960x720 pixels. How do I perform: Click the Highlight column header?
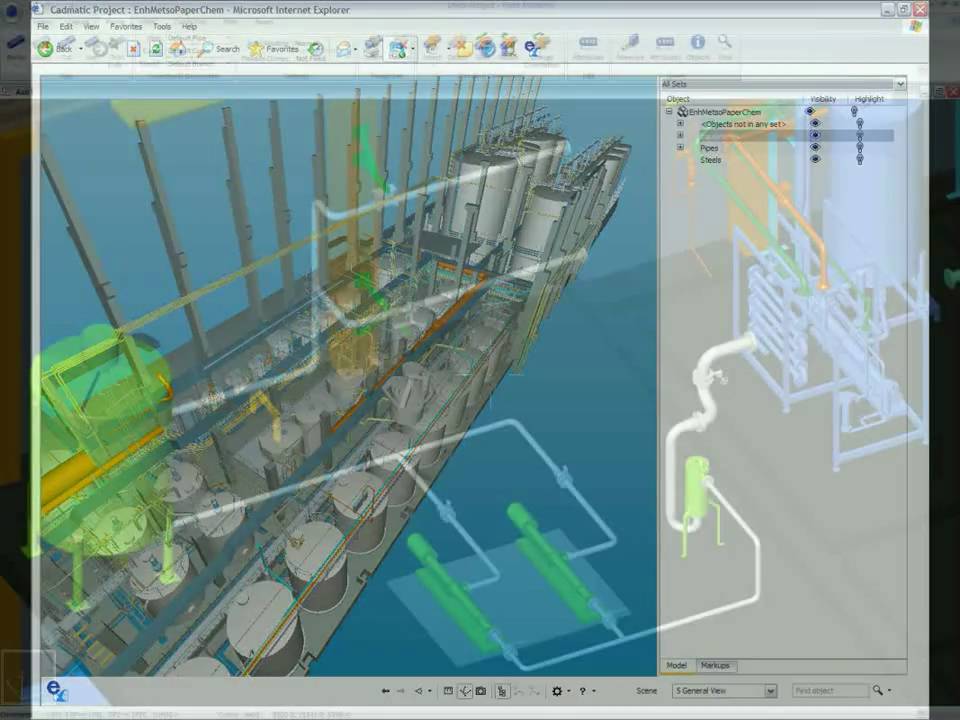(x=869, y=99)
